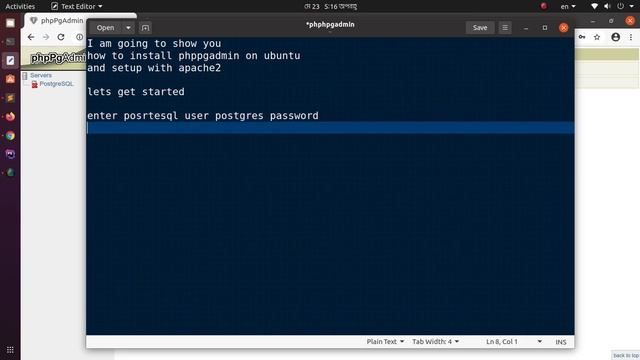Launch Firefox from the dock
Viewport: 640px width, 360px height.
tap(10, 117)
